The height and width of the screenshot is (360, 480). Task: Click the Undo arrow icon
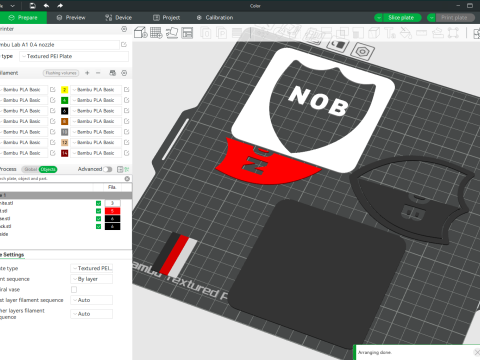46,6
